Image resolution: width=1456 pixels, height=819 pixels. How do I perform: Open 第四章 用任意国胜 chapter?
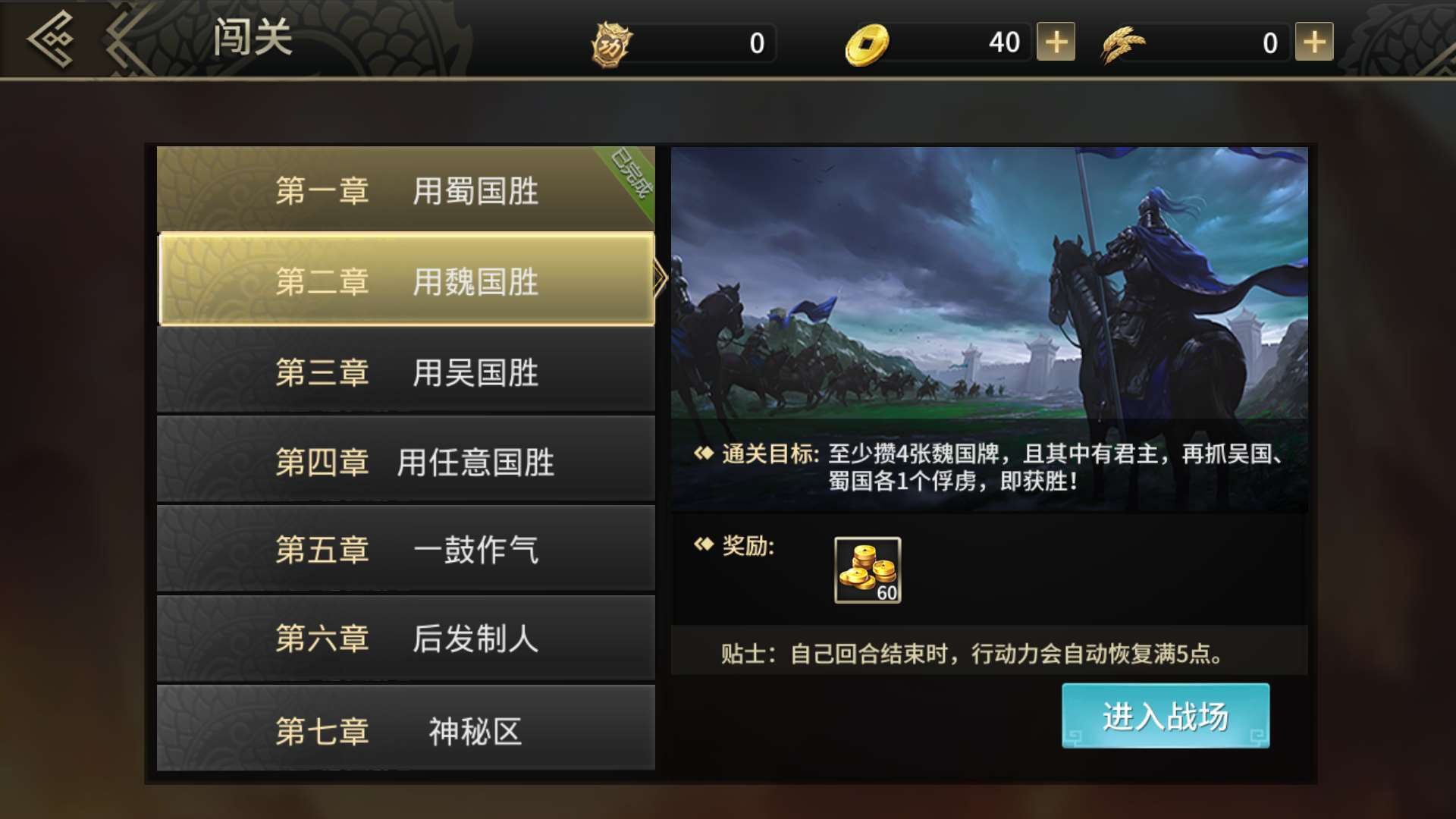tap(406, 461)
